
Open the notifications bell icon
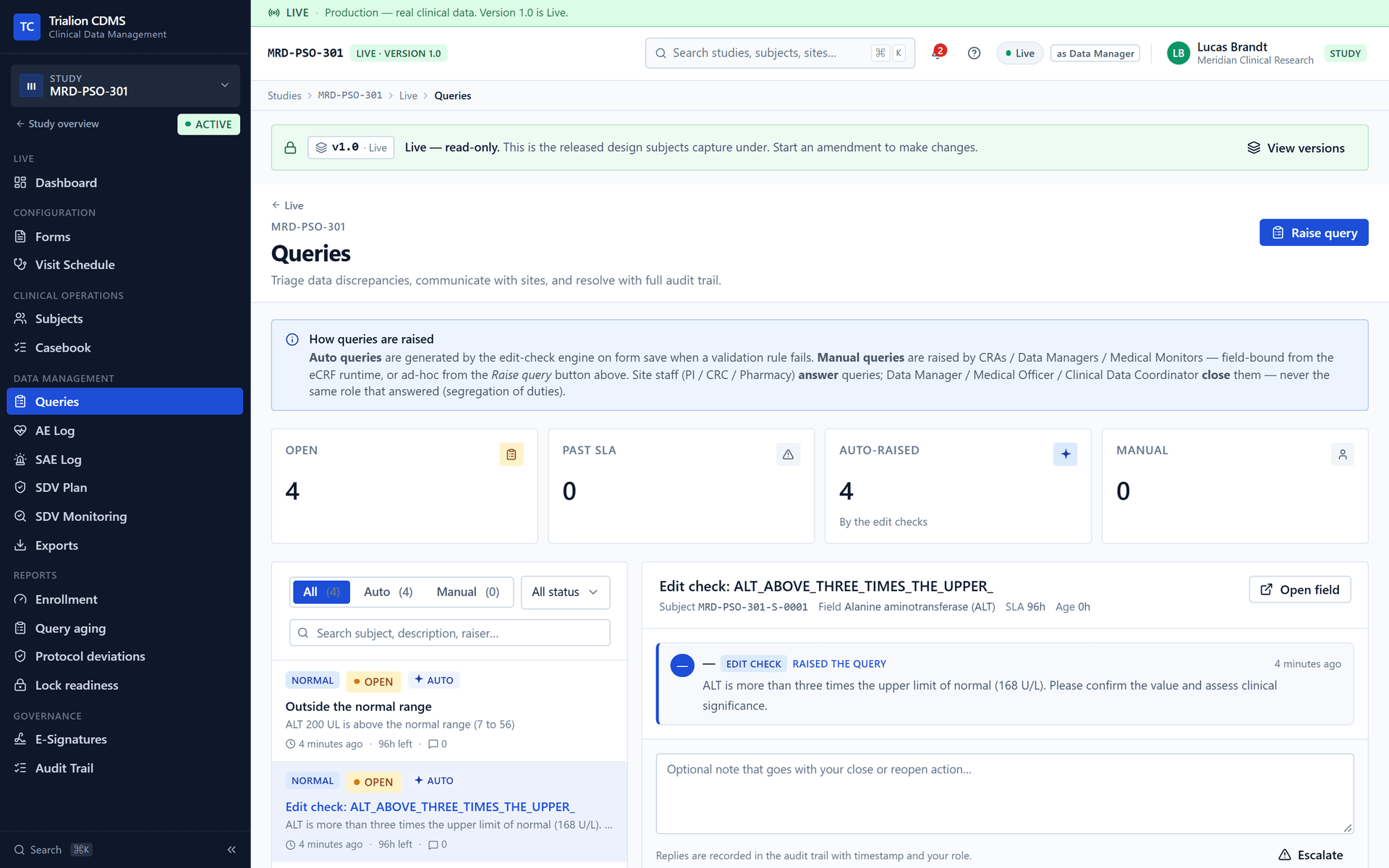tap(938, 53)
